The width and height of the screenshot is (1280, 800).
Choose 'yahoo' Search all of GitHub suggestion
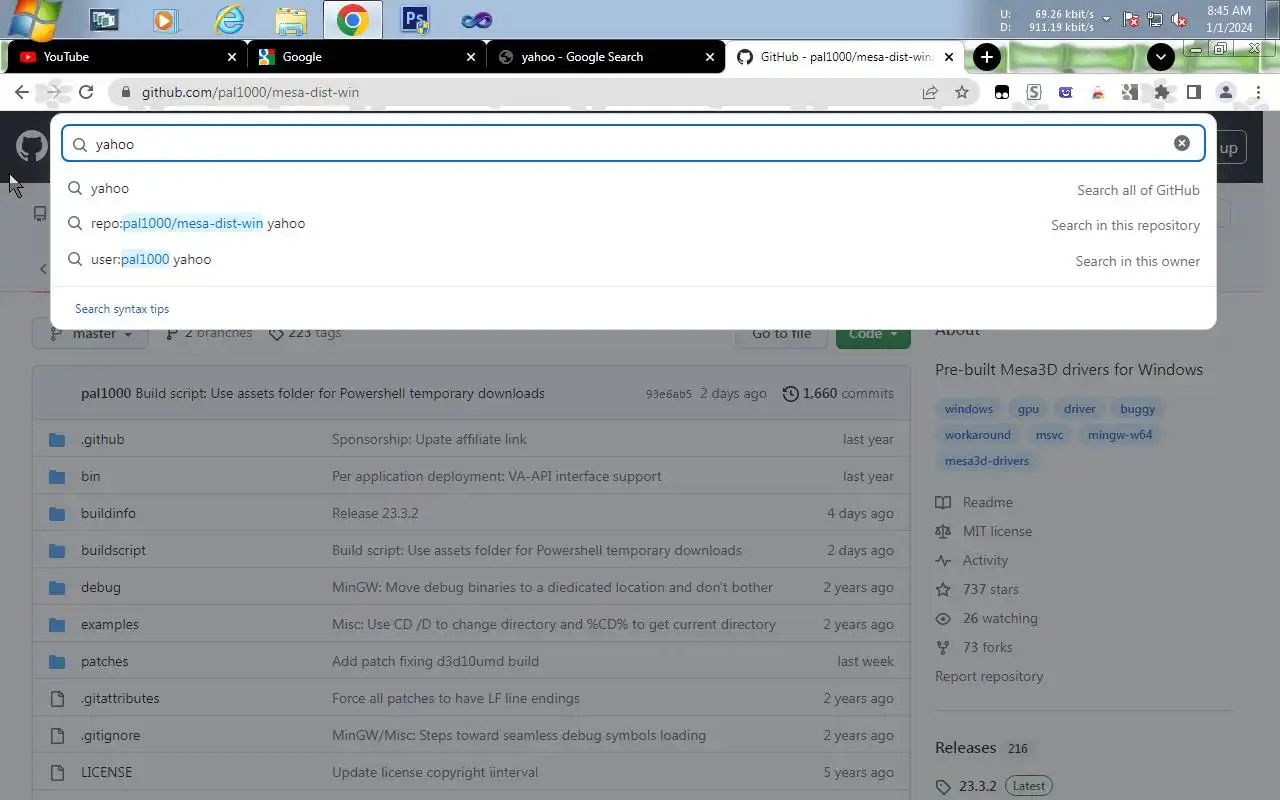click(x=634, y=189)
